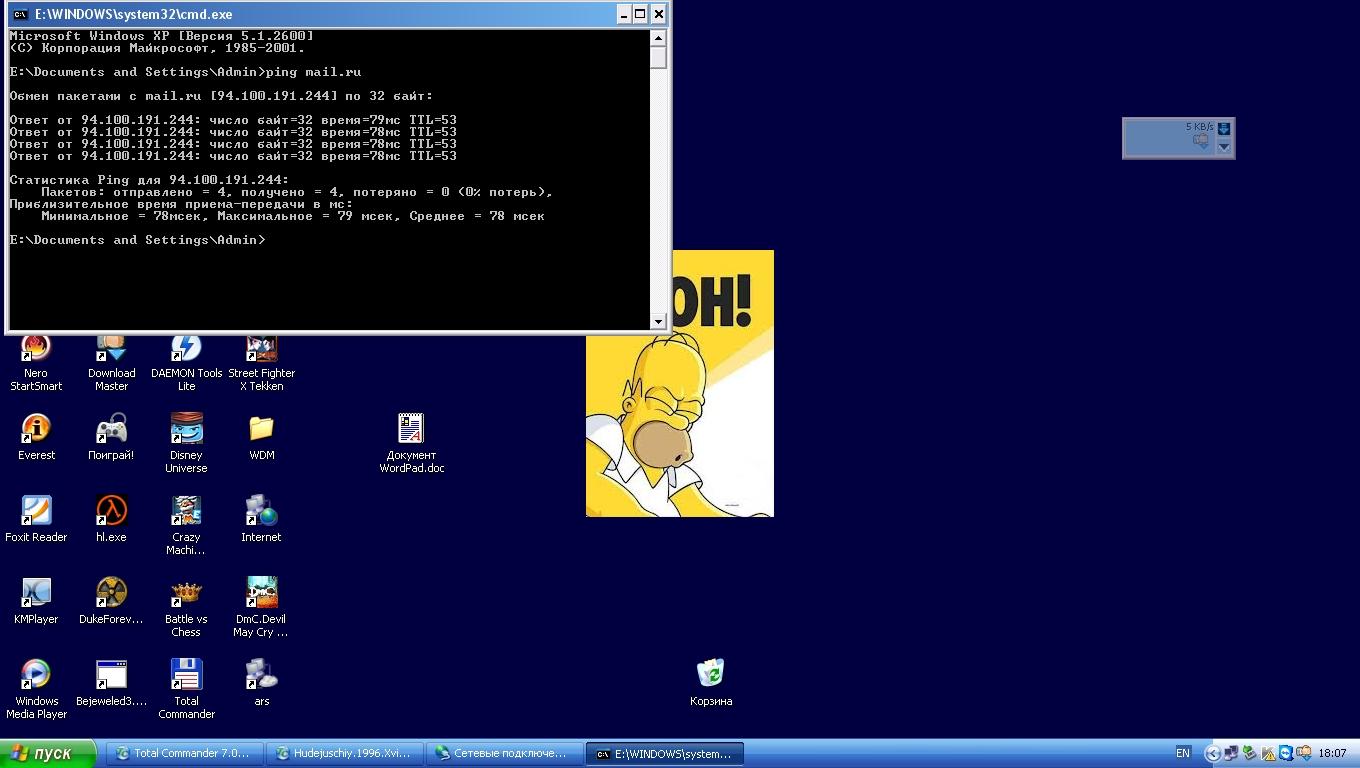Viewport: 1360px width, 768px height.
Task: Launch Foxit Reader from desktop
Action: click(36, 519)
